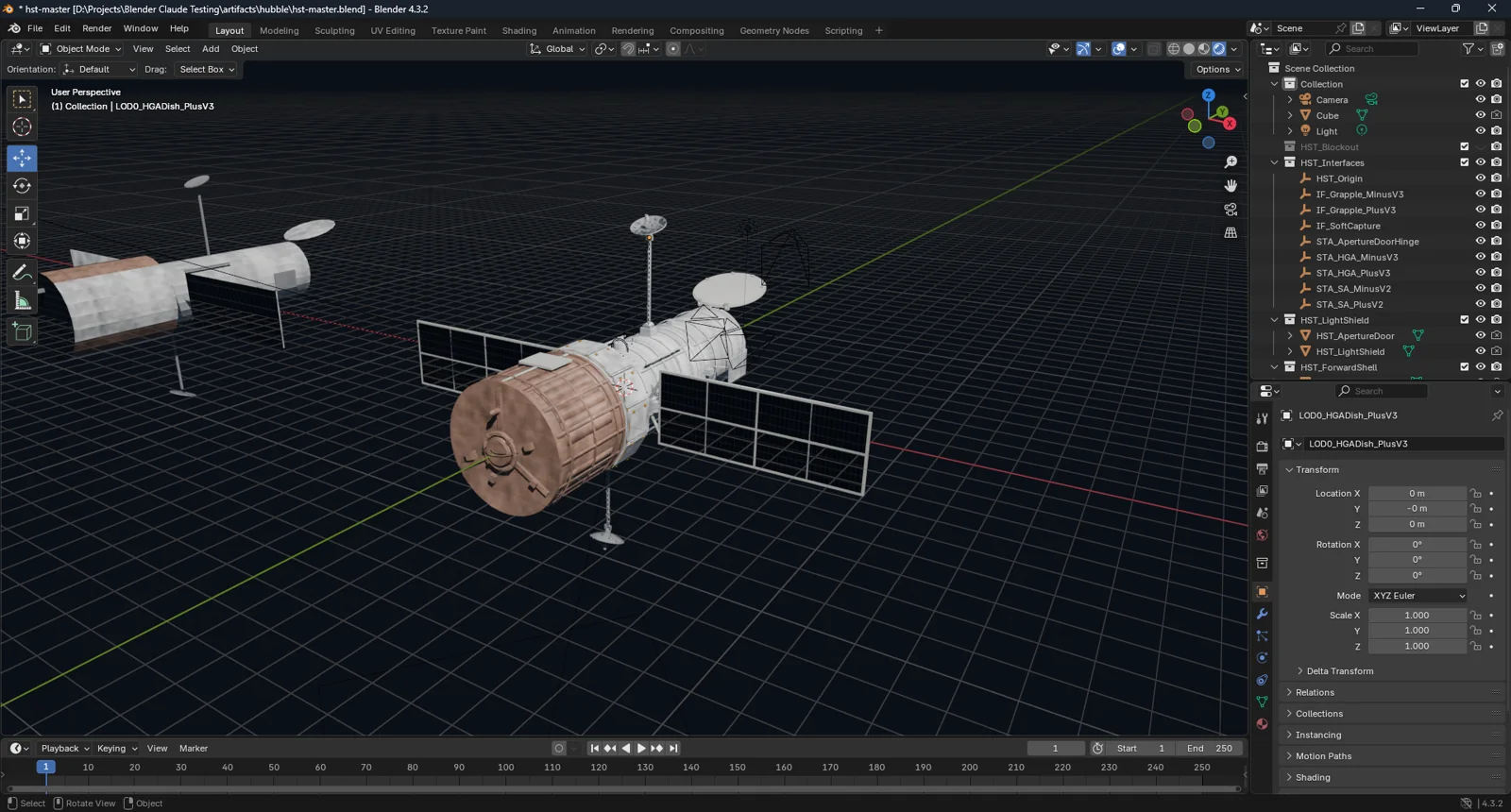The height and width of the screenshot is (812, 1511).
Task: Select the Select Box tool in toolbar
Action: [x=22, y=99]
